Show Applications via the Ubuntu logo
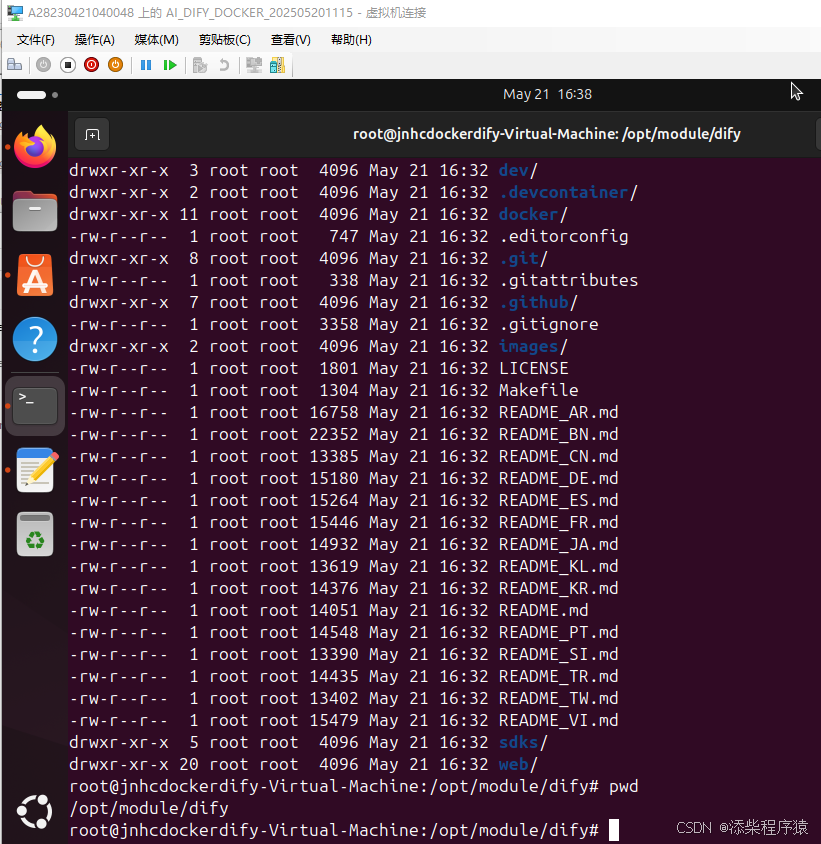The image size is (821, 844). 35,811
